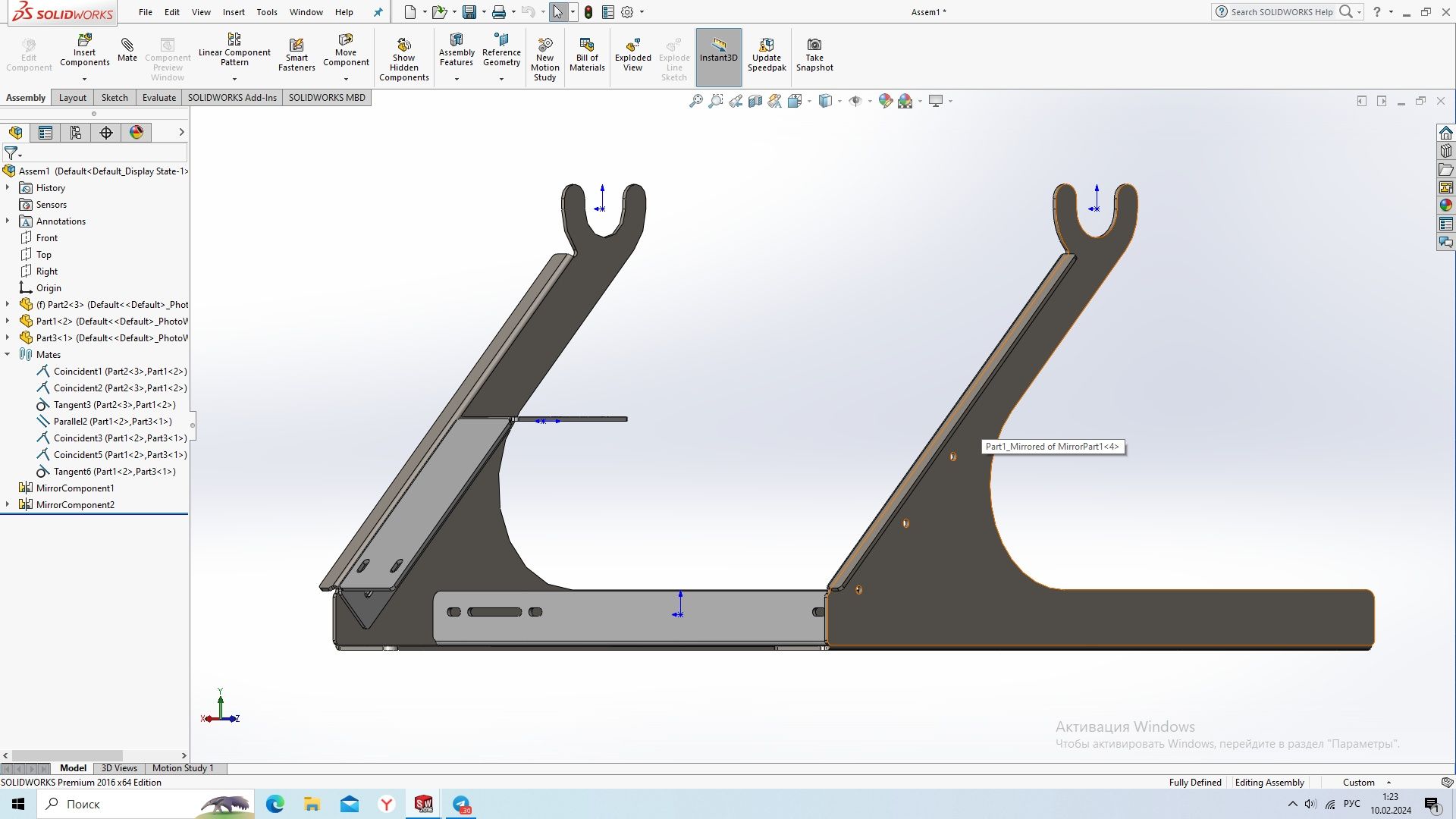1456x819 pixels.
Task: Open the Exploded View tool
Action: (632, 55)
